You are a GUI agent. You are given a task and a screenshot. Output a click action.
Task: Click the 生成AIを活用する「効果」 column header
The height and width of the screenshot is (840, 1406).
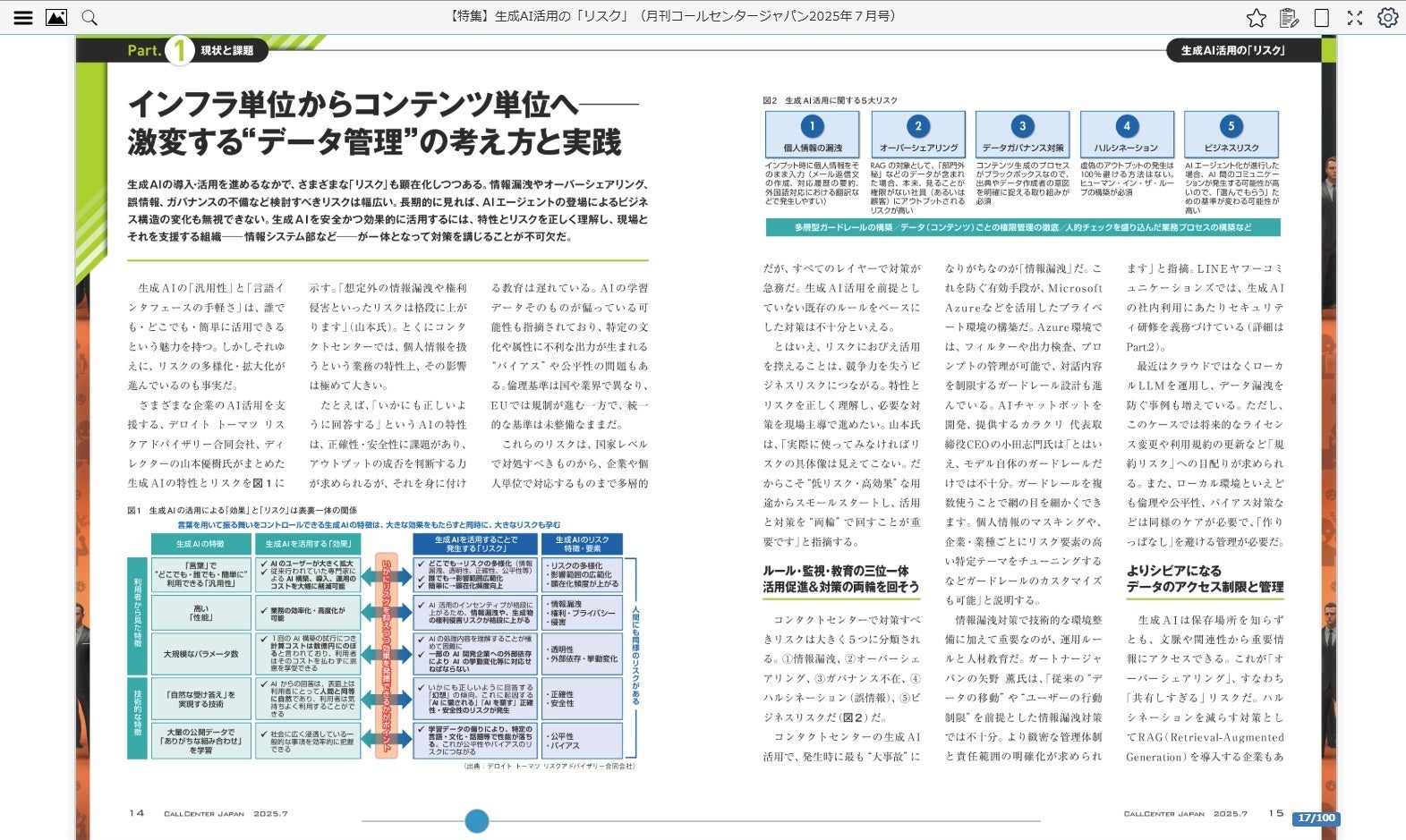(x=309, y=544)
